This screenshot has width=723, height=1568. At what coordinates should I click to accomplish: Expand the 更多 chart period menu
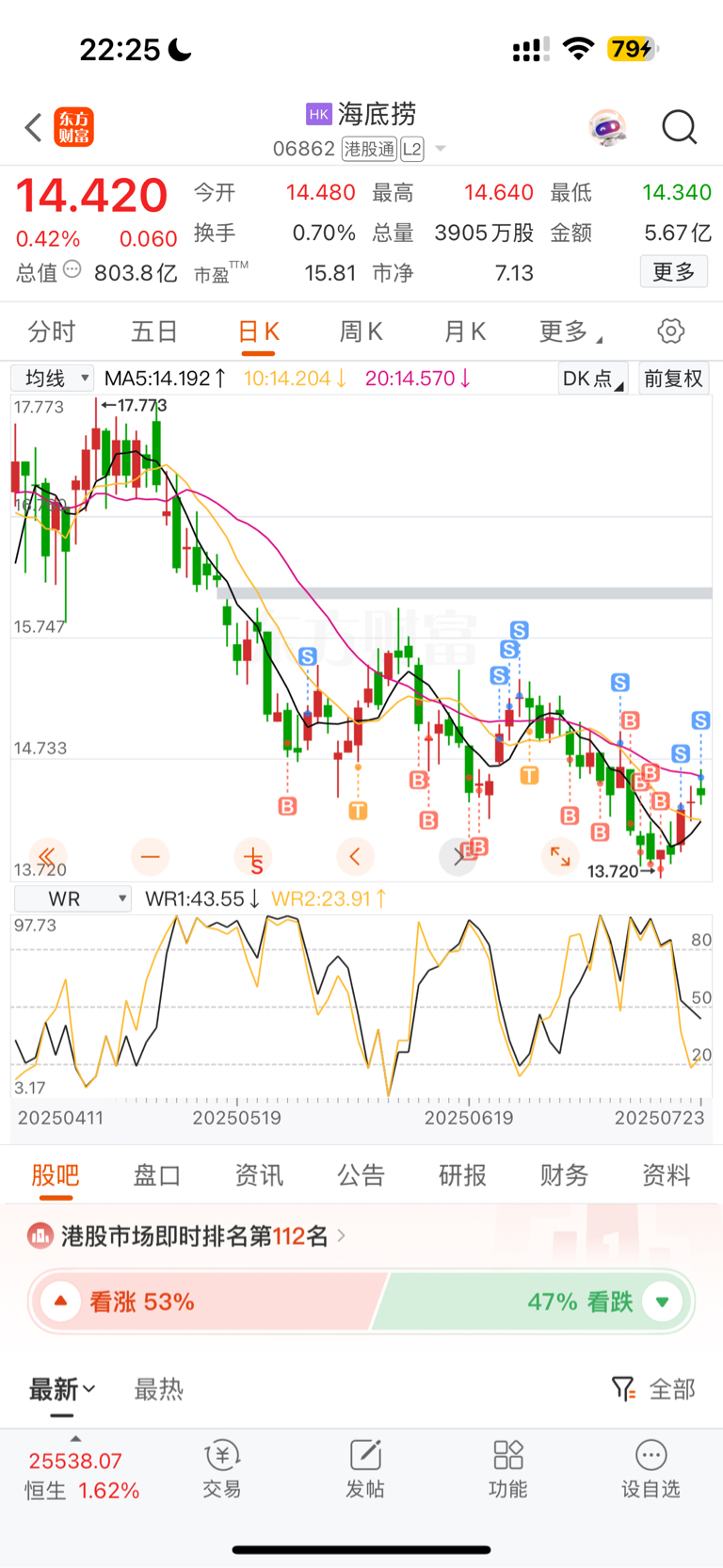(x=571, y=331)
